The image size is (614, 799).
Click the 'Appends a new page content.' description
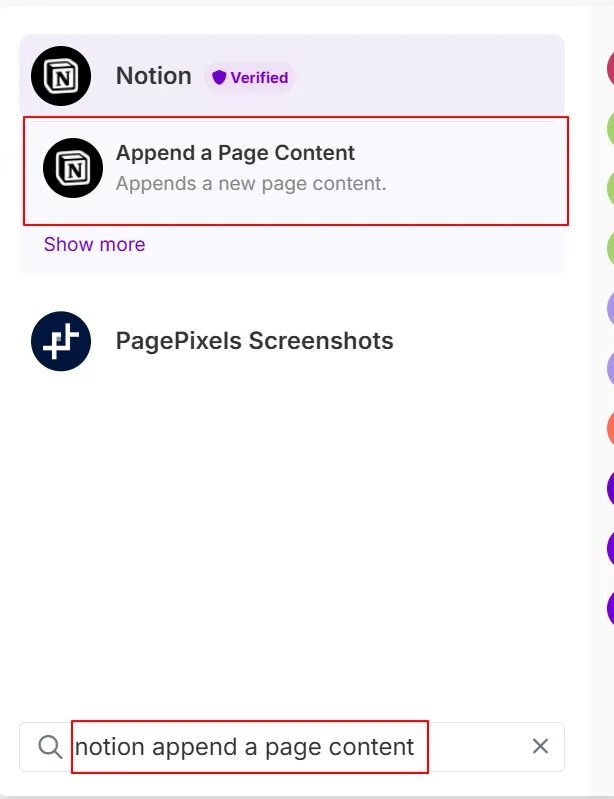(250, 184)
